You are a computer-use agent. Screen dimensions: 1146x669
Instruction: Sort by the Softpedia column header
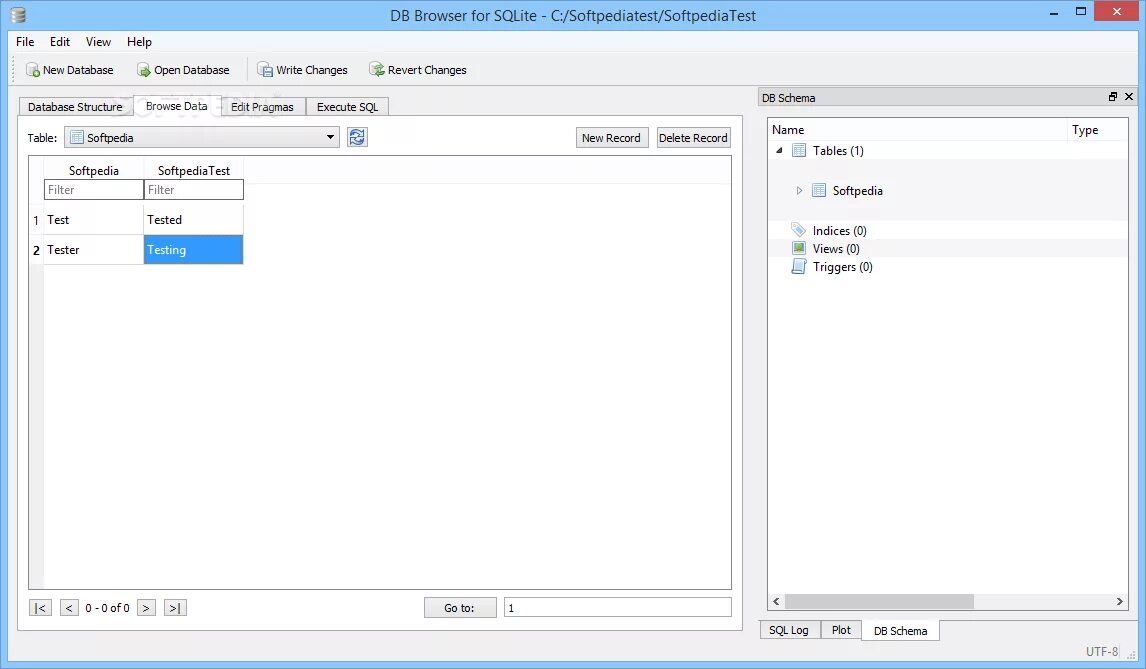(94, 170)
